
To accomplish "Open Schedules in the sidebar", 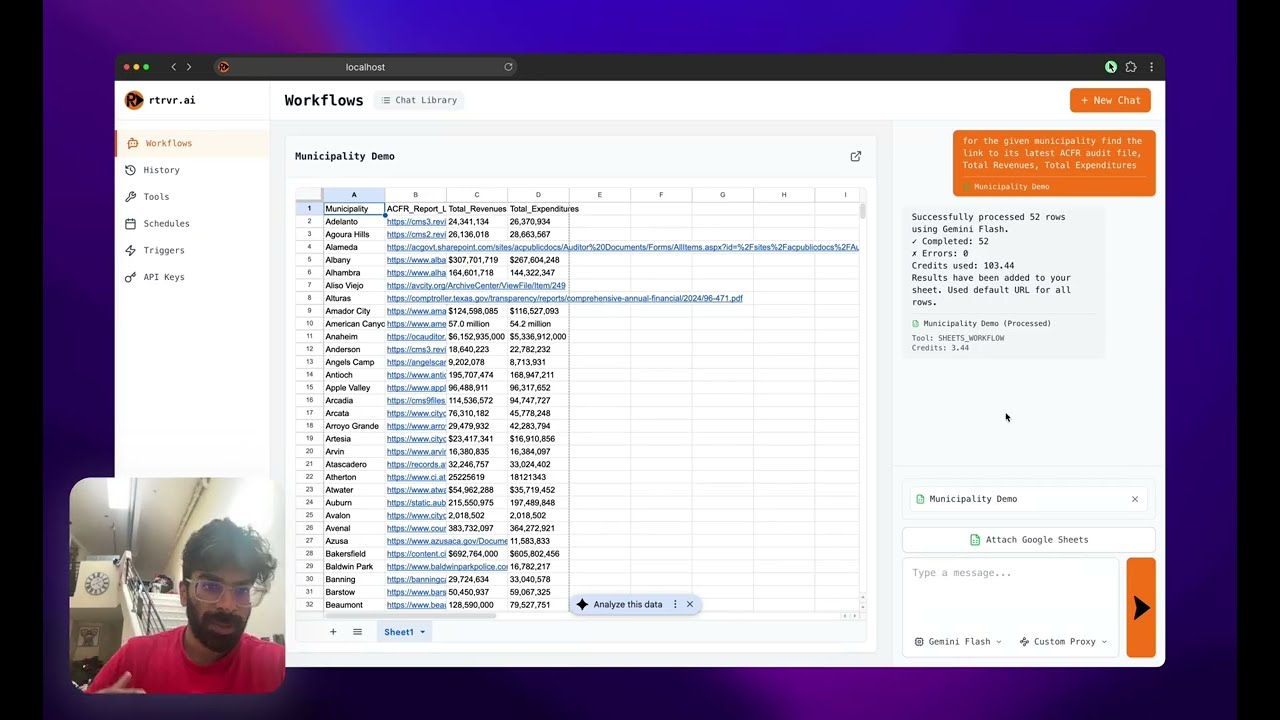I will (x=166, y=223).
